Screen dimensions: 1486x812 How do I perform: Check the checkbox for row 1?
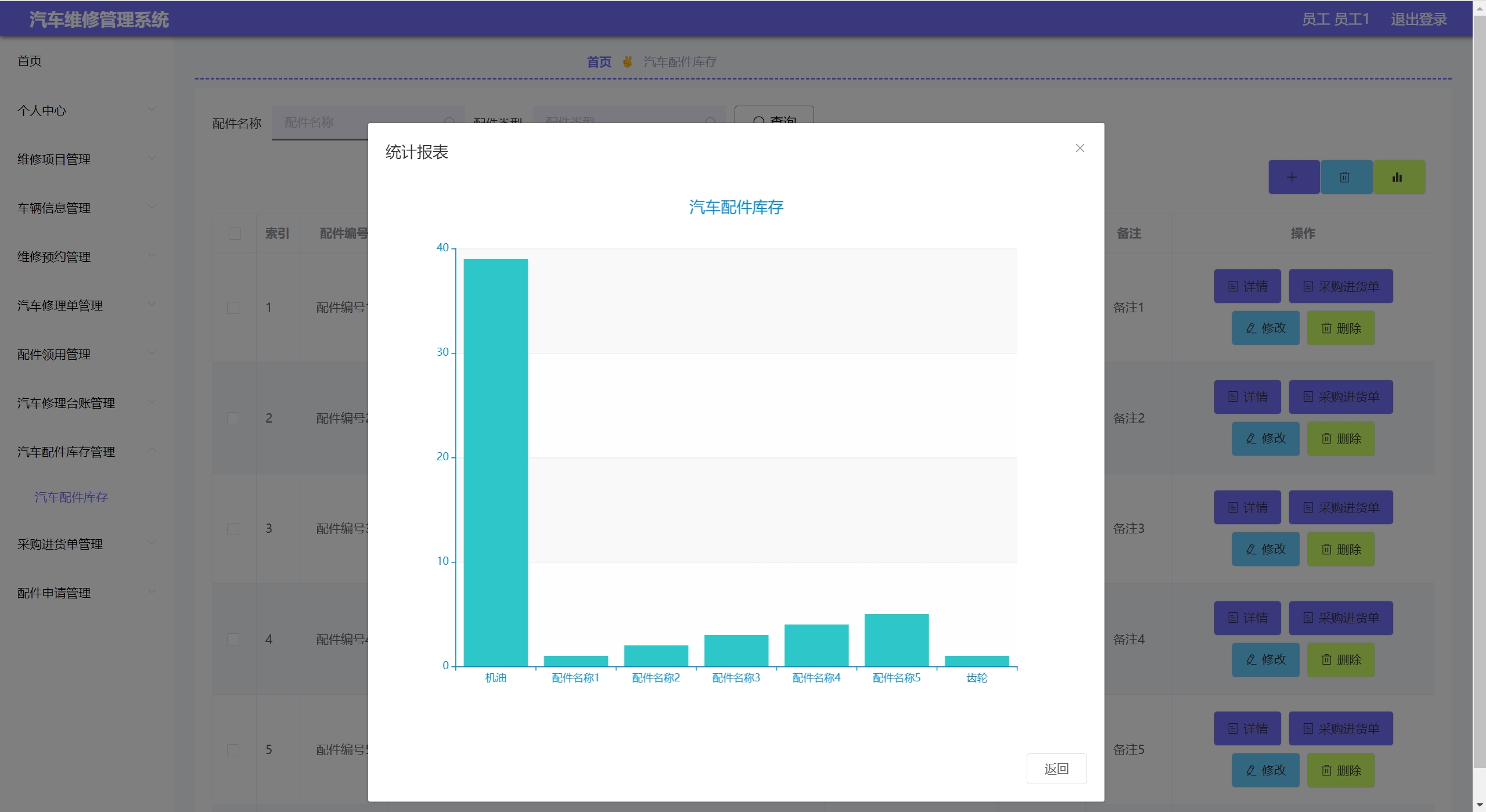233,308
